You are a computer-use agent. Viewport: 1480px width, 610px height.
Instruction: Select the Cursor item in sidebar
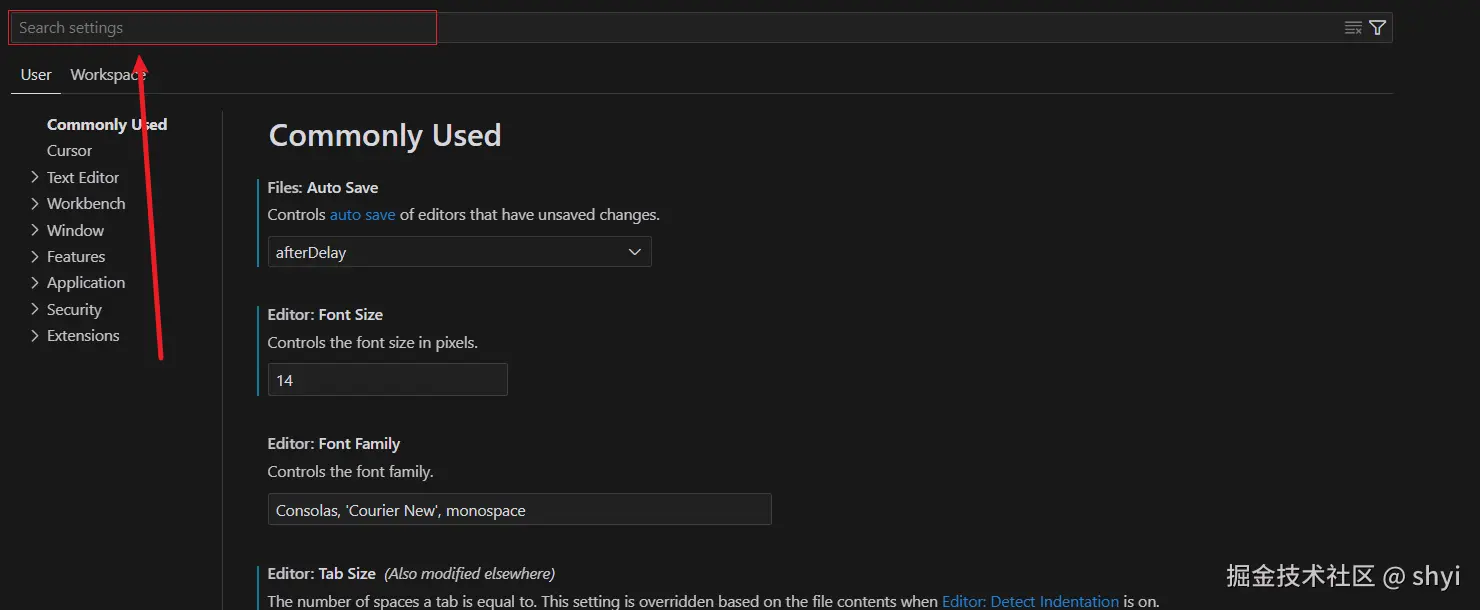[69, 151]
